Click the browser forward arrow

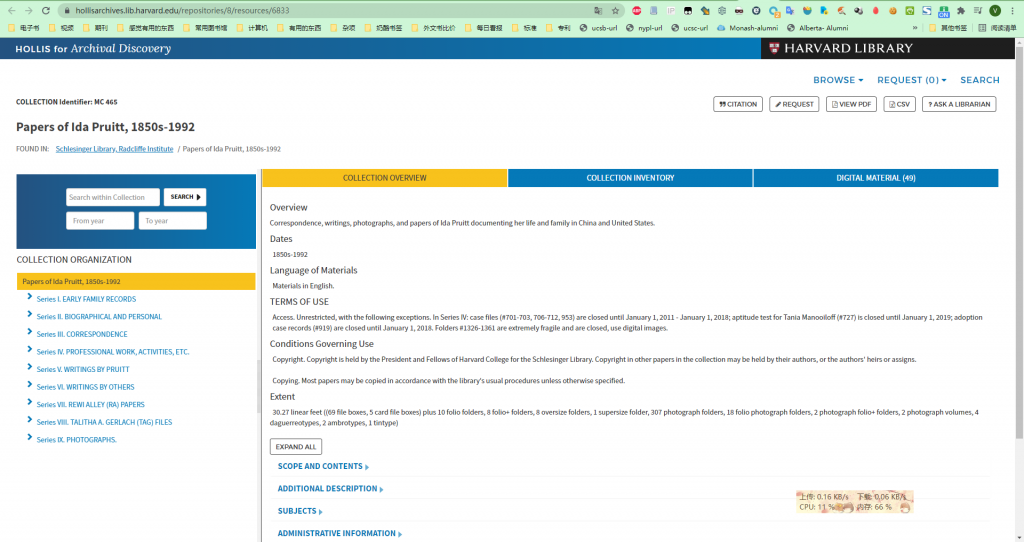coord(29,10)
